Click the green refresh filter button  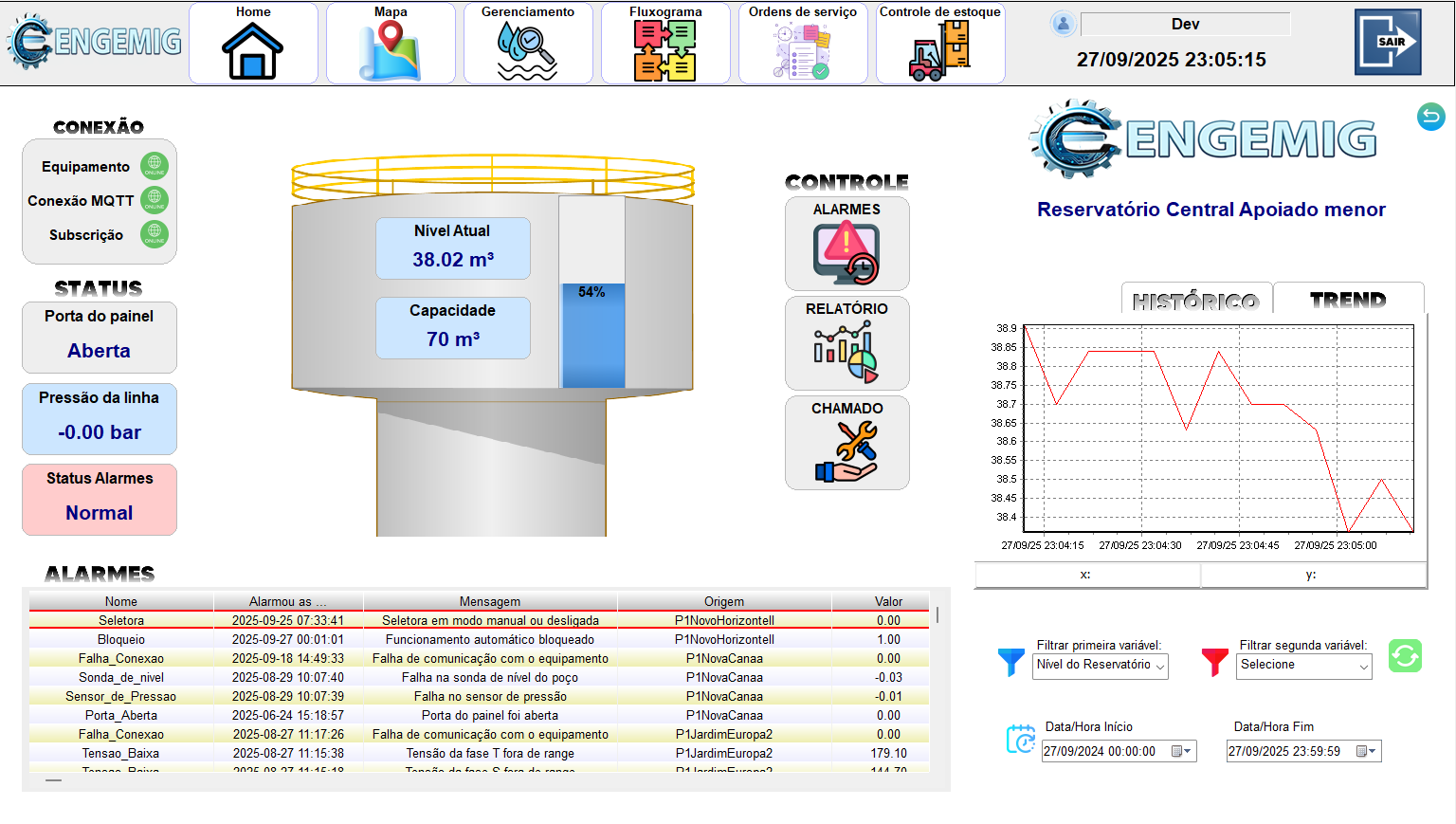point(1405,656)
